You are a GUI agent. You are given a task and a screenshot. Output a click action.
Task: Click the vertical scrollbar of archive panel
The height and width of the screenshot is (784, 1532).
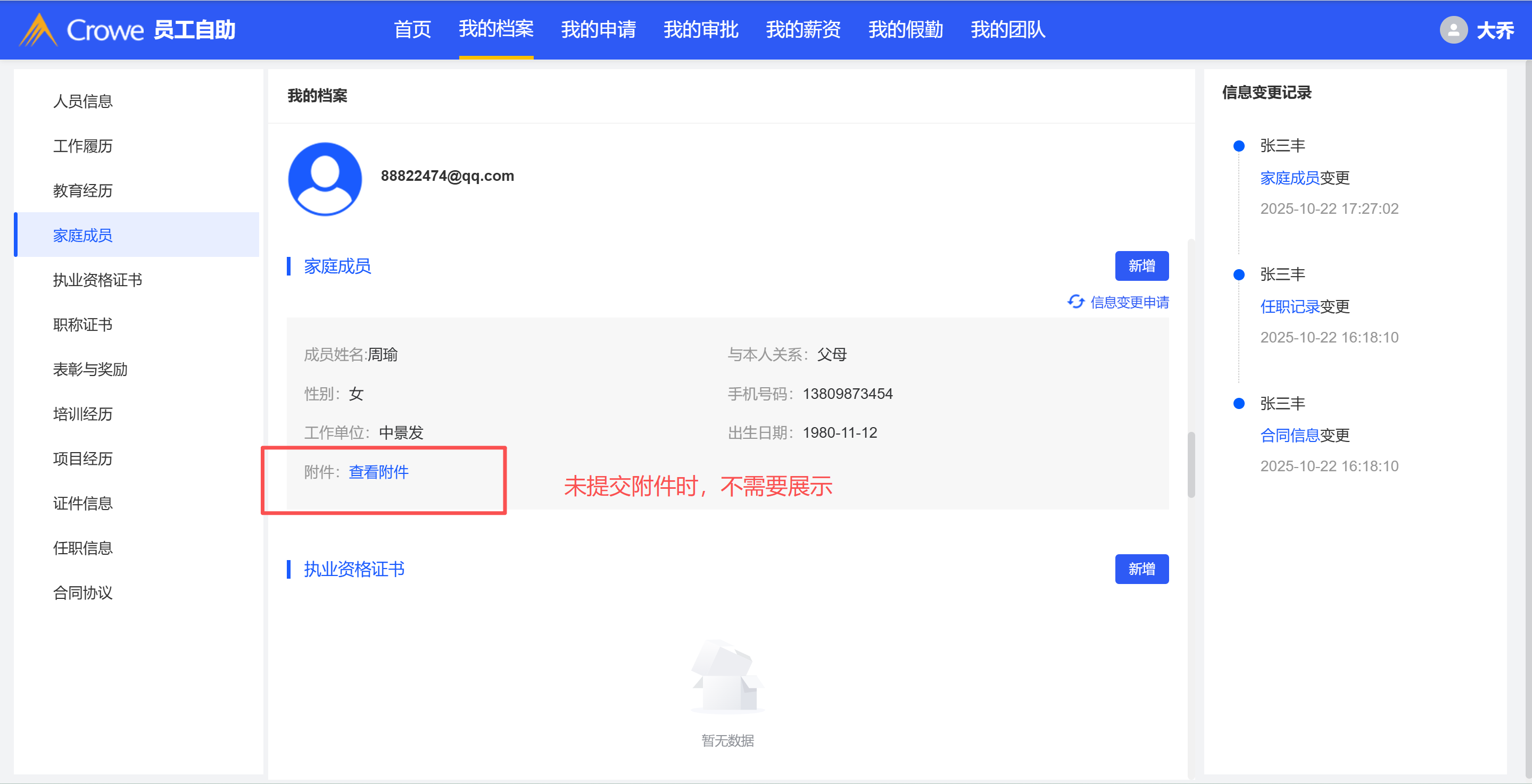pyautogui.click(x=1190, y=465)
